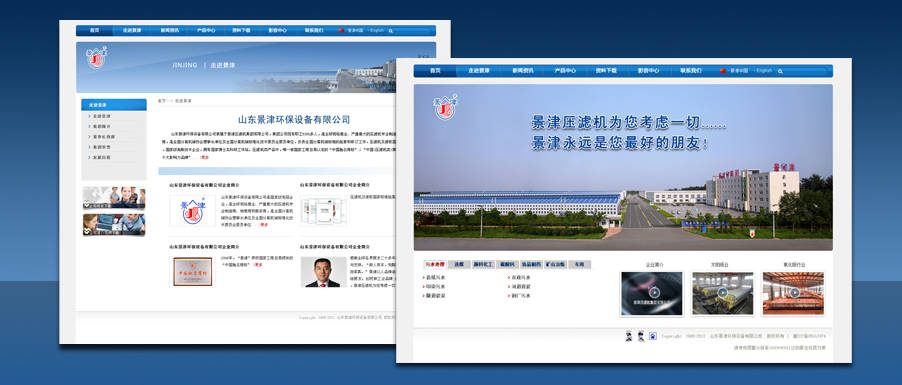Select the 污水处理 category tab
Image resolution: width=902 pixels, height=385 pixels.
pos(435,265)
